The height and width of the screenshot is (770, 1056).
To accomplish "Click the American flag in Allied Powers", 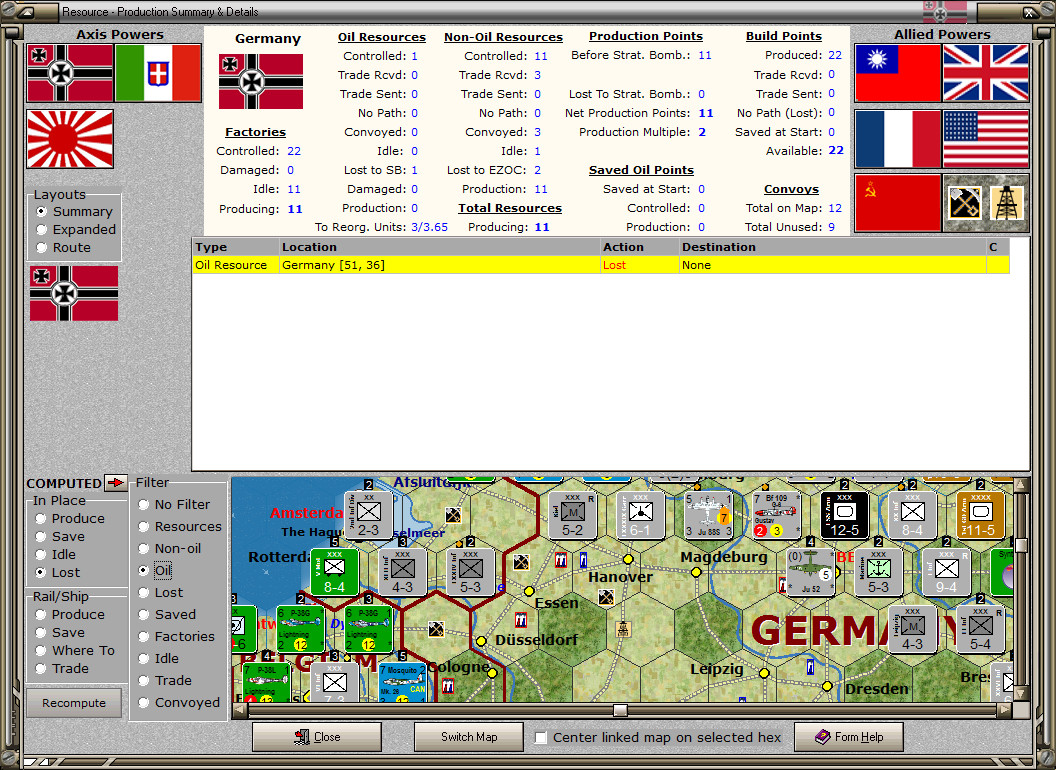I will [985, 140].
